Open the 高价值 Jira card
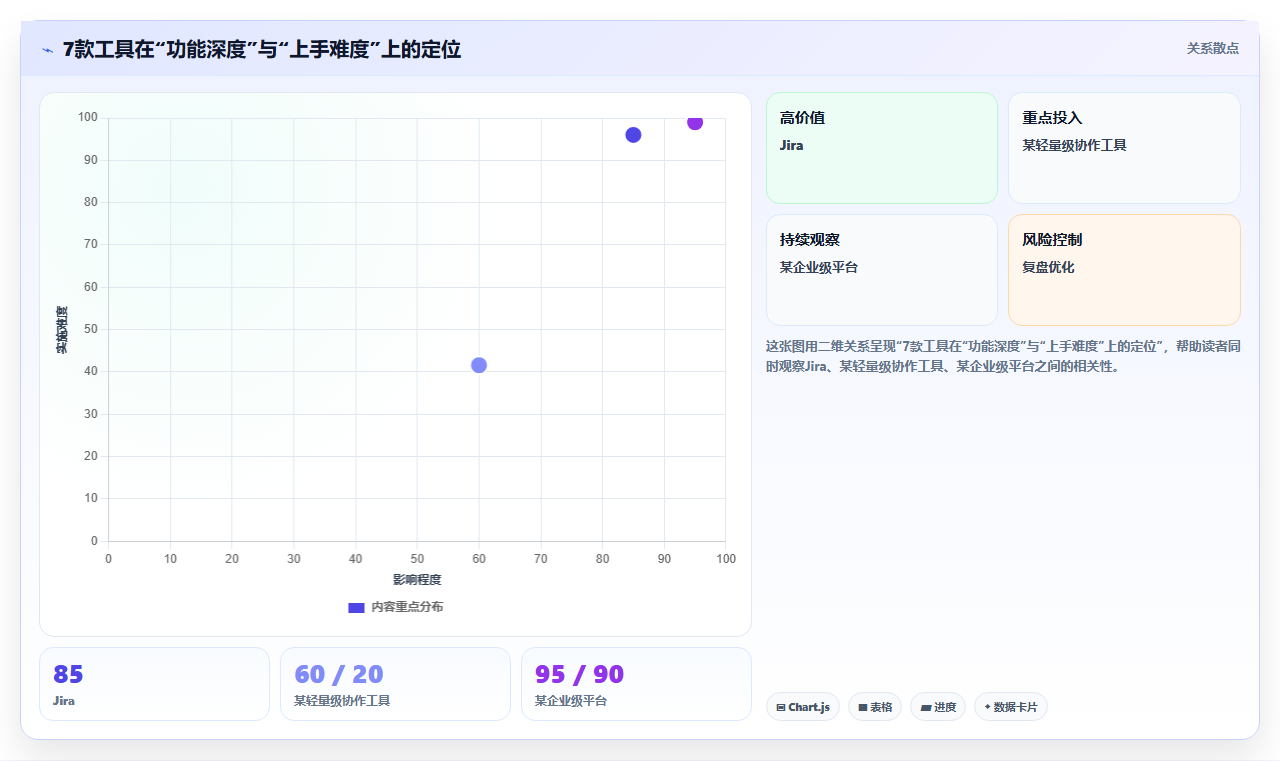The width and height of the screenshot is (1280, 761). coord(882,148)
